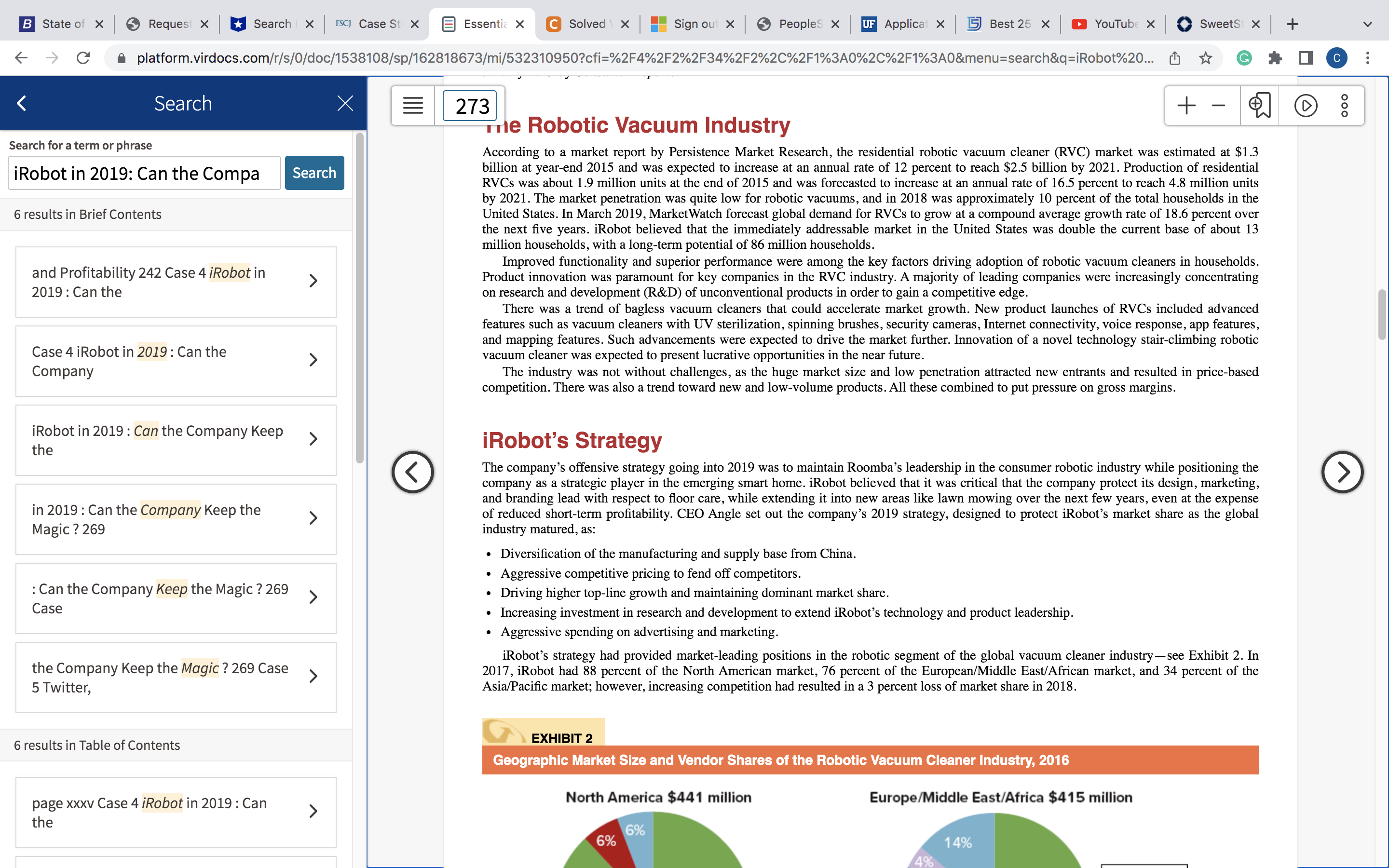Open the Extensions puzzle menu
The height and width of the screenshot is (868, 1389).
point(1275,58)
